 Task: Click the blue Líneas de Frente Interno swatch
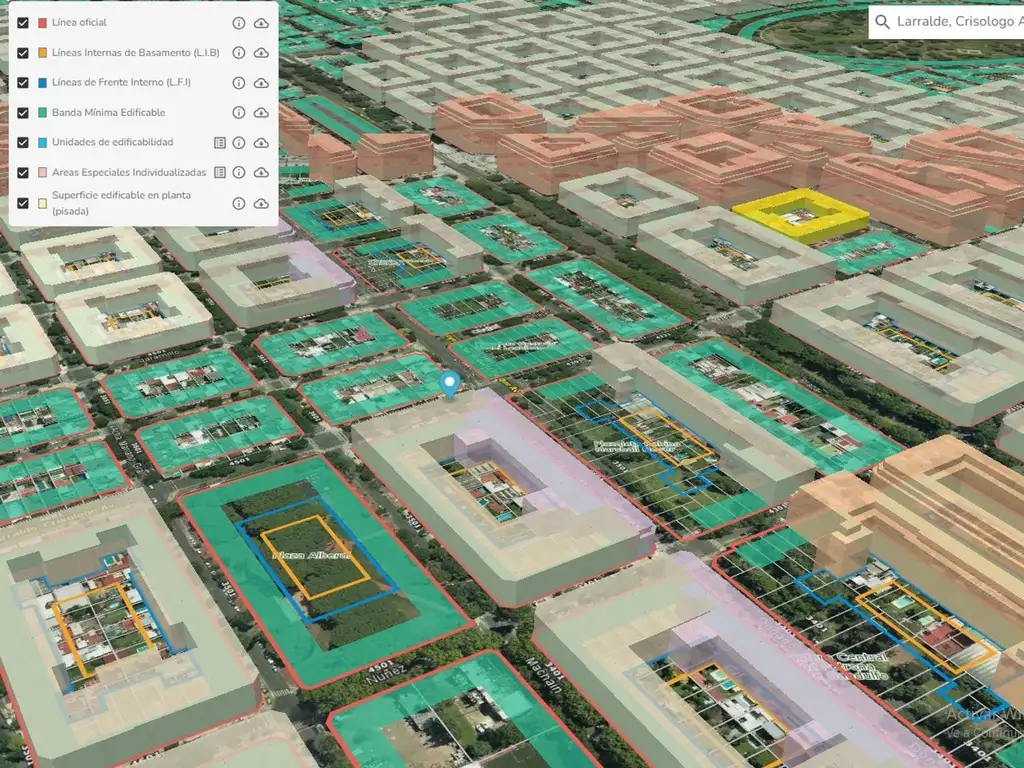pyautogui.click(x=42, y=83)
